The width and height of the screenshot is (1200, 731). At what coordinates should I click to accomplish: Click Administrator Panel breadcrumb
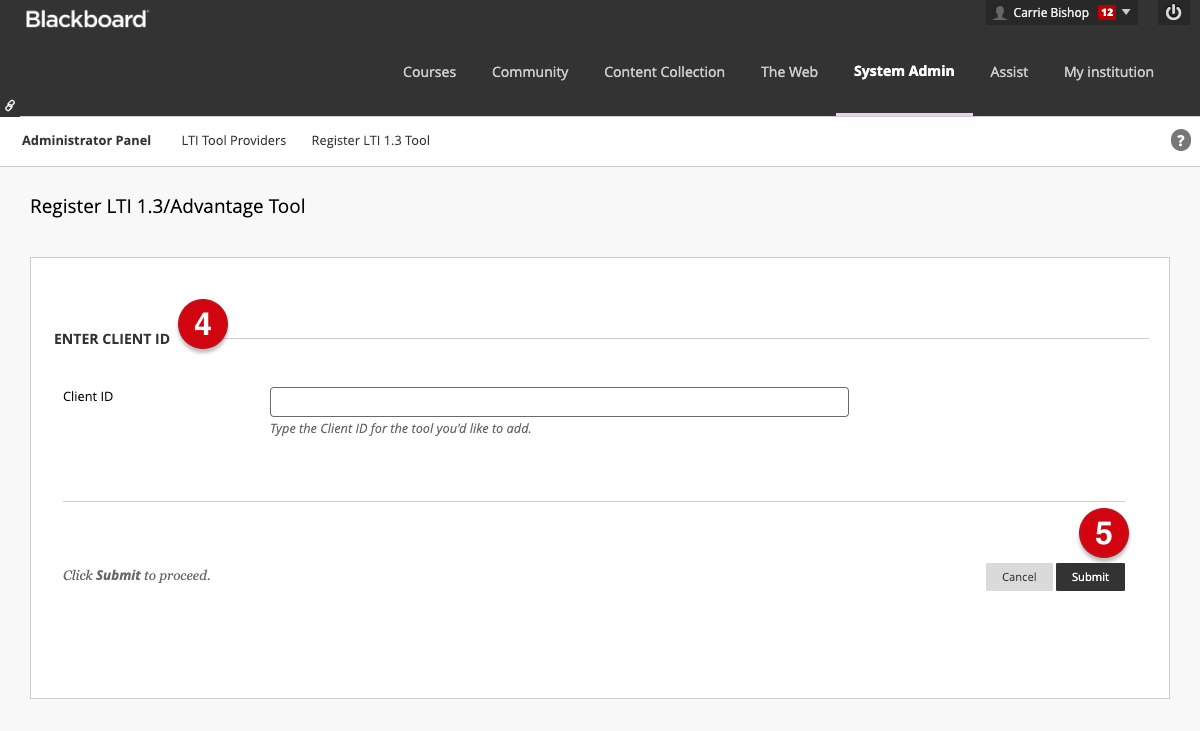point(86,141)
